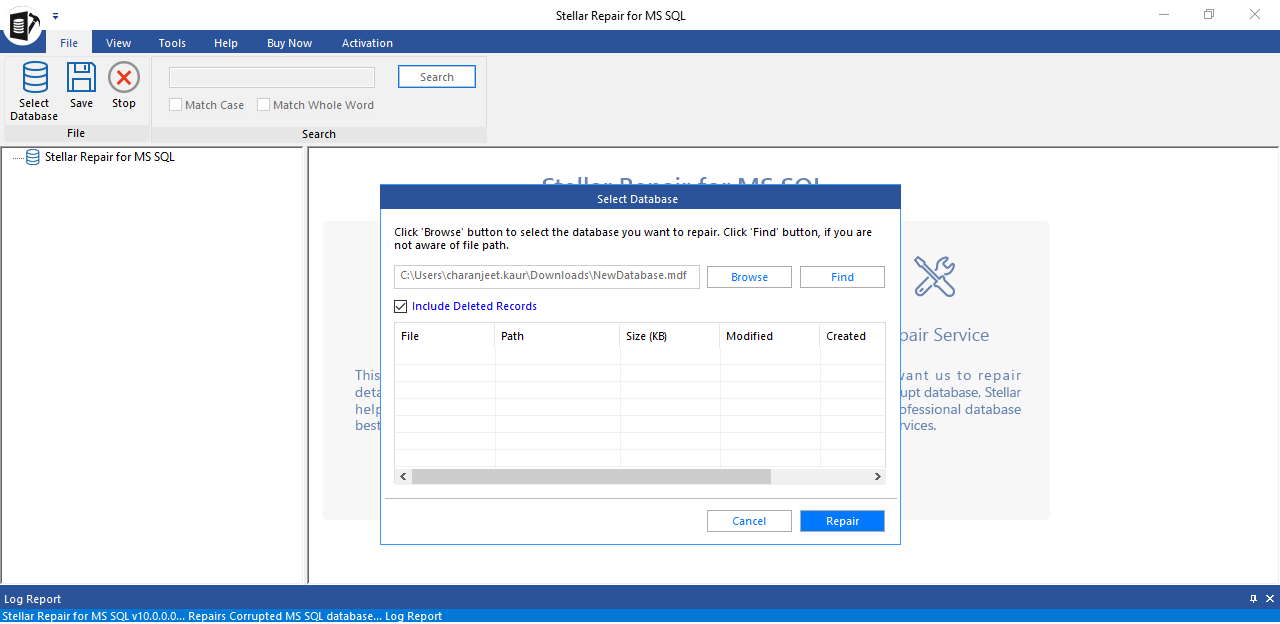Select Stellar Repair for MS SQL tree node
Screen dimensions: 1280x624
(x=110, y=157)
